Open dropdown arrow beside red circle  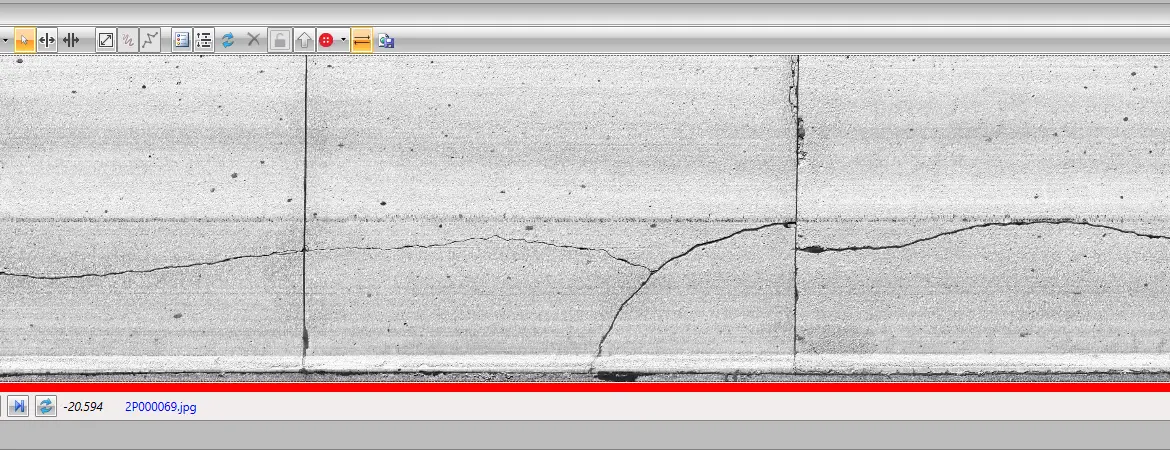click(x=343, y=40)
